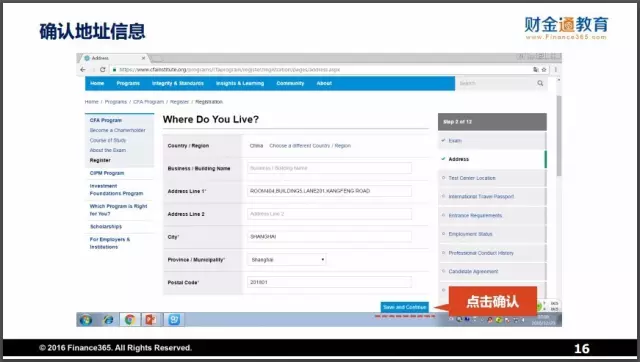Open Become a Charterholder sidebar link
Viewport: 640px width, 362px height.
point(118,130)
